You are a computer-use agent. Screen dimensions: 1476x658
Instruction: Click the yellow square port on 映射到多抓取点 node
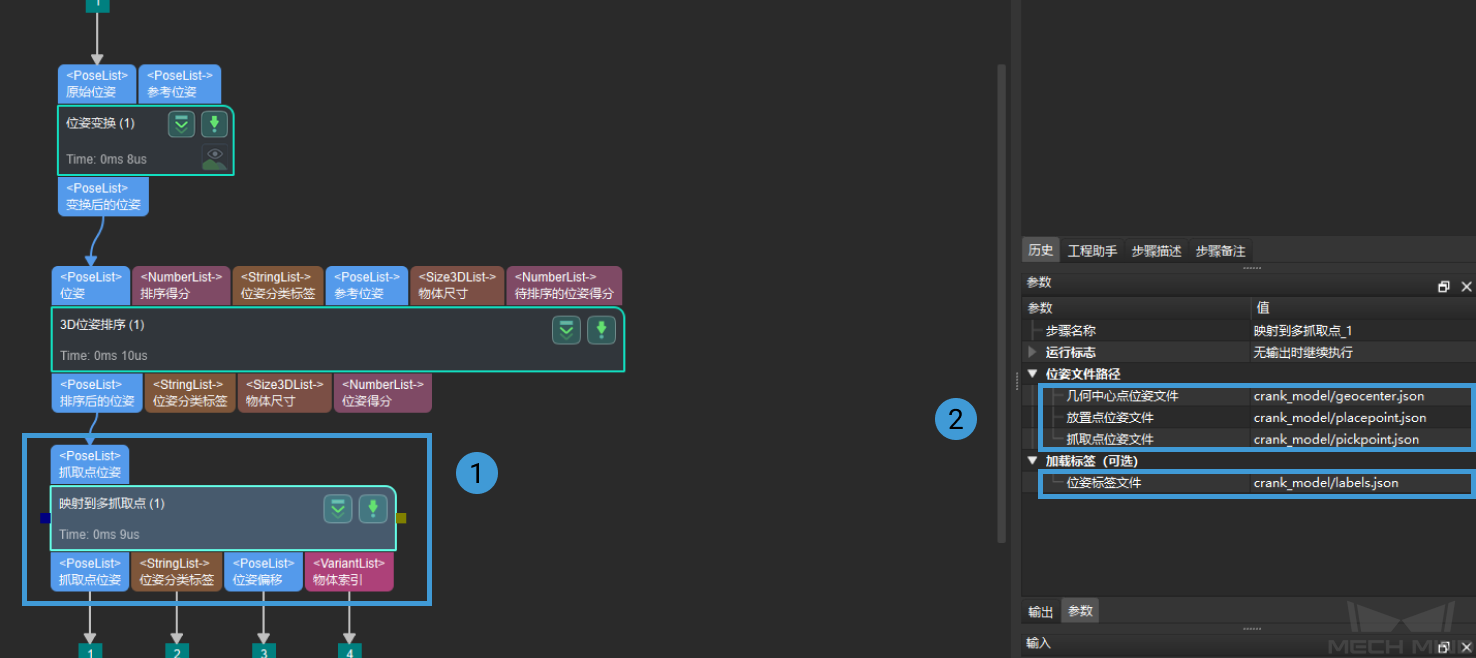click(x=401, y=518)
